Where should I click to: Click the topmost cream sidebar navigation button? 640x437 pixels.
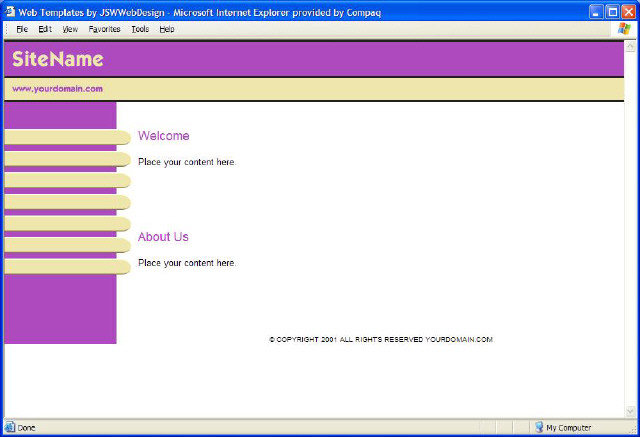pos(66,137)
